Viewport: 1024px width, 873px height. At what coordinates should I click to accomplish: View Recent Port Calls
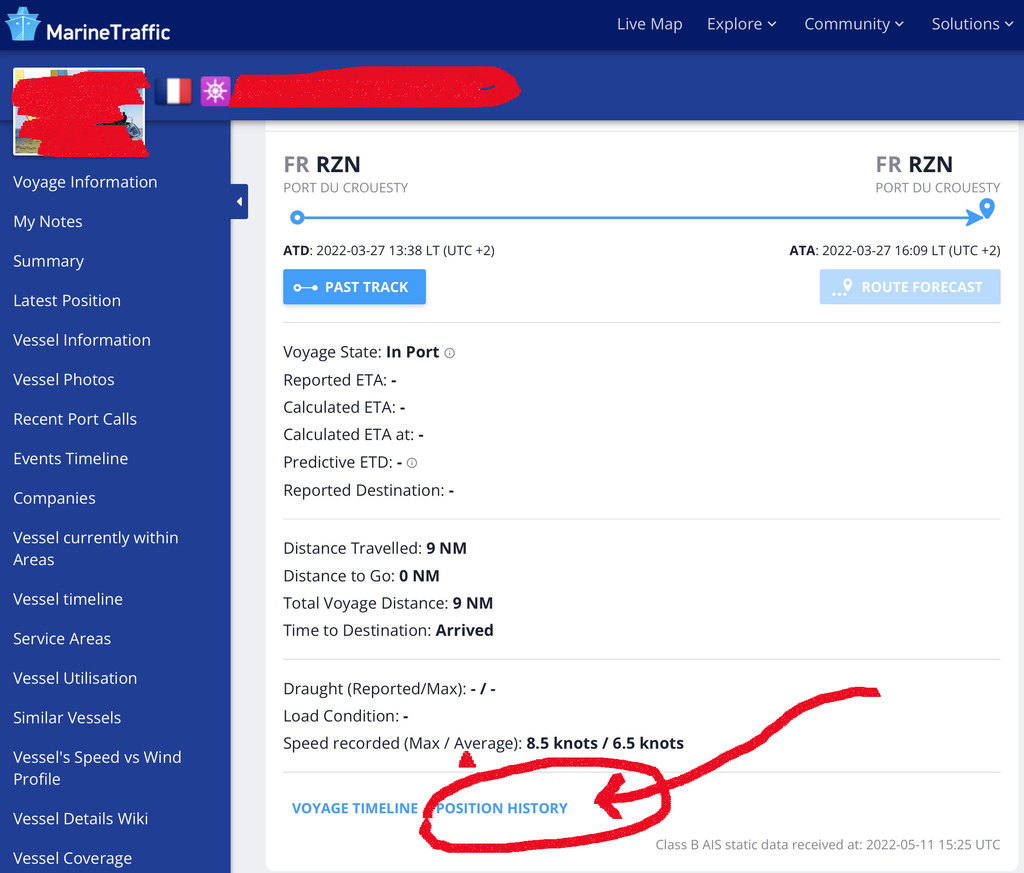[74, 419]
